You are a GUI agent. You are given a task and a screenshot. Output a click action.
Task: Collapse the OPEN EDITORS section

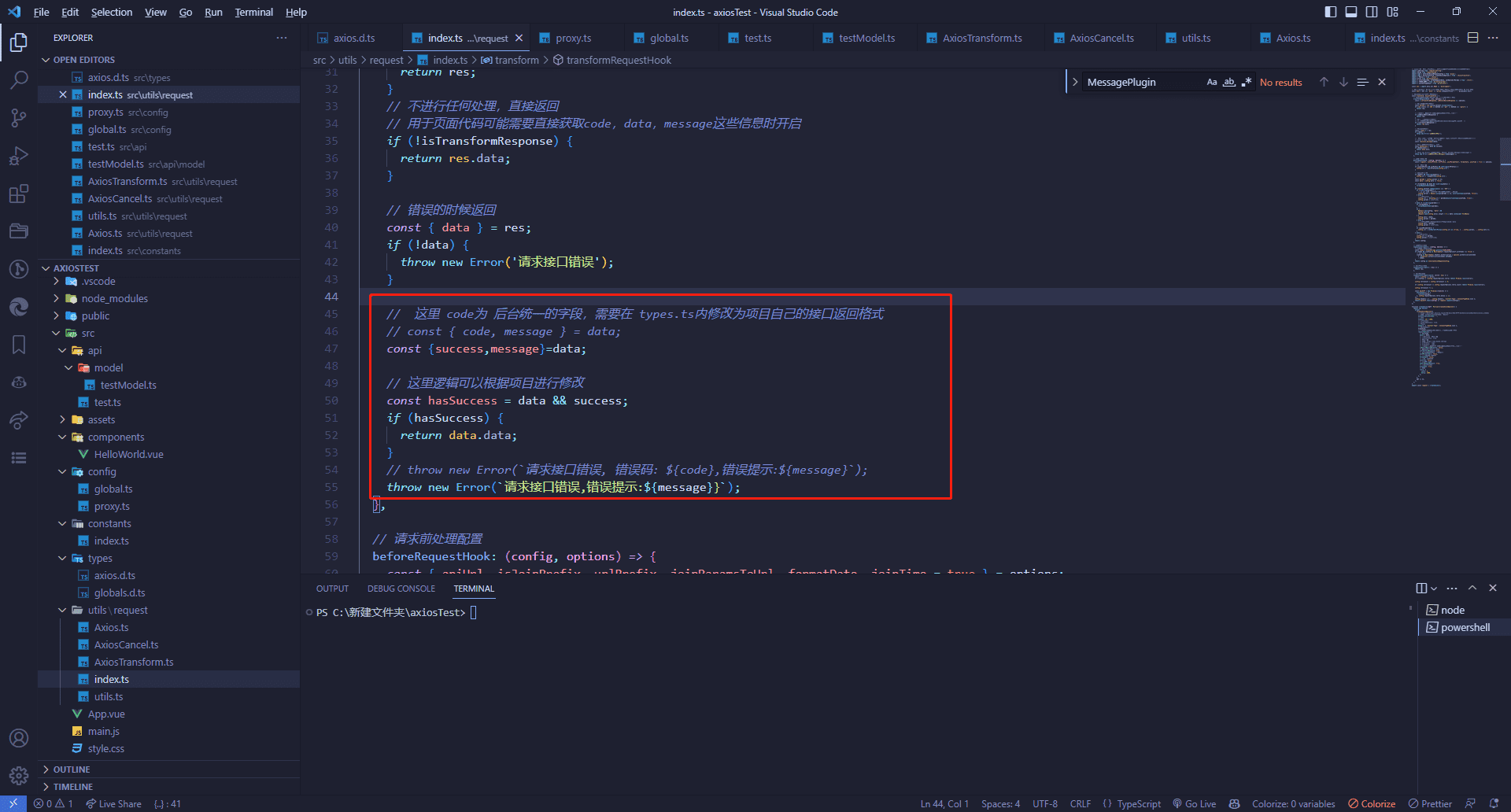coord(46,60)
